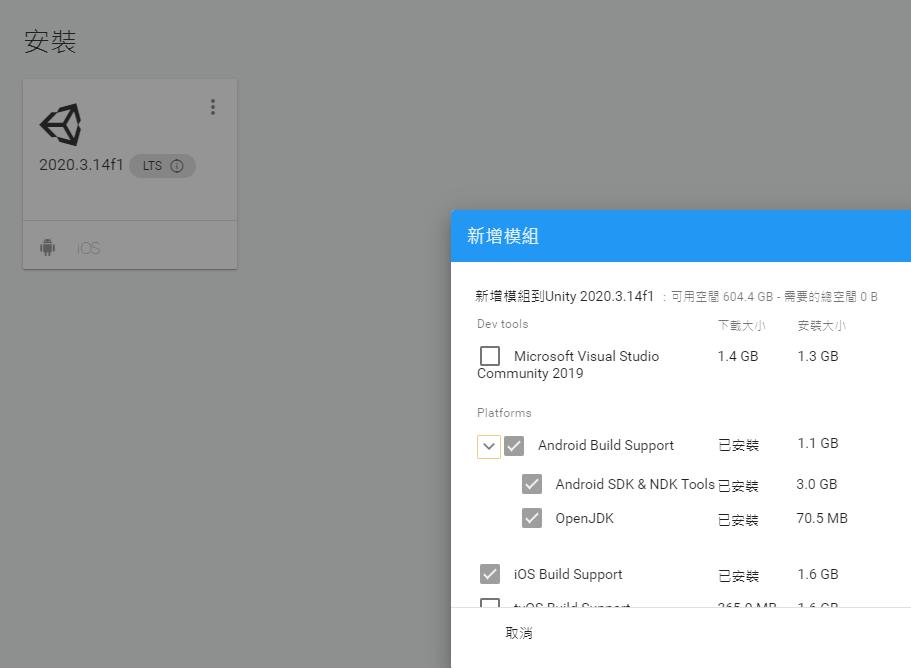
Task: Click the 下載大小 column header
Action: tap(741, 325)
